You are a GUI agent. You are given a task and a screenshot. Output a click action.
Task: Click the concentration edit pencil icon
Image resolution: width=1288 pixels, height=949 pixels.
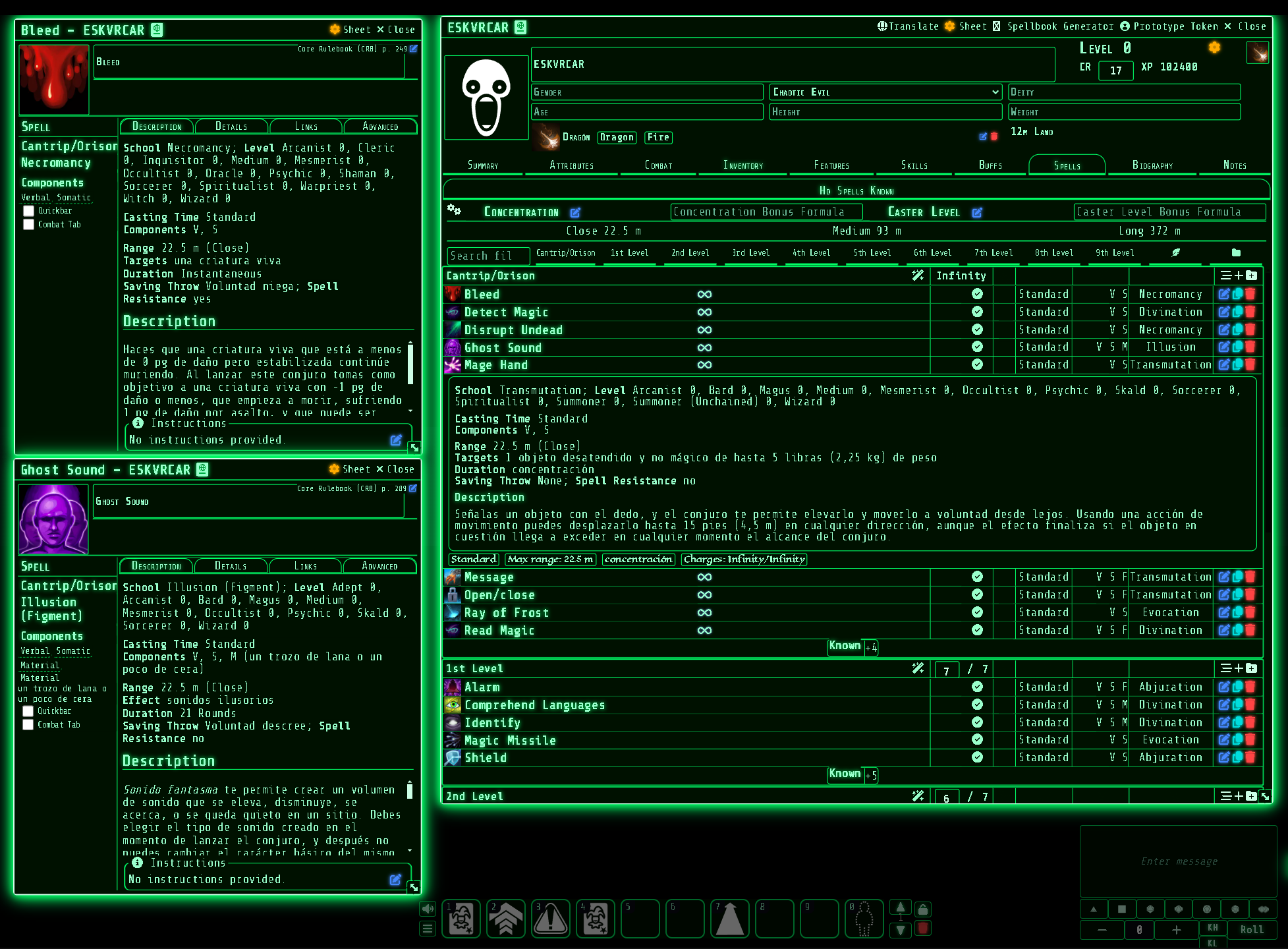click(x=575, y=212)
